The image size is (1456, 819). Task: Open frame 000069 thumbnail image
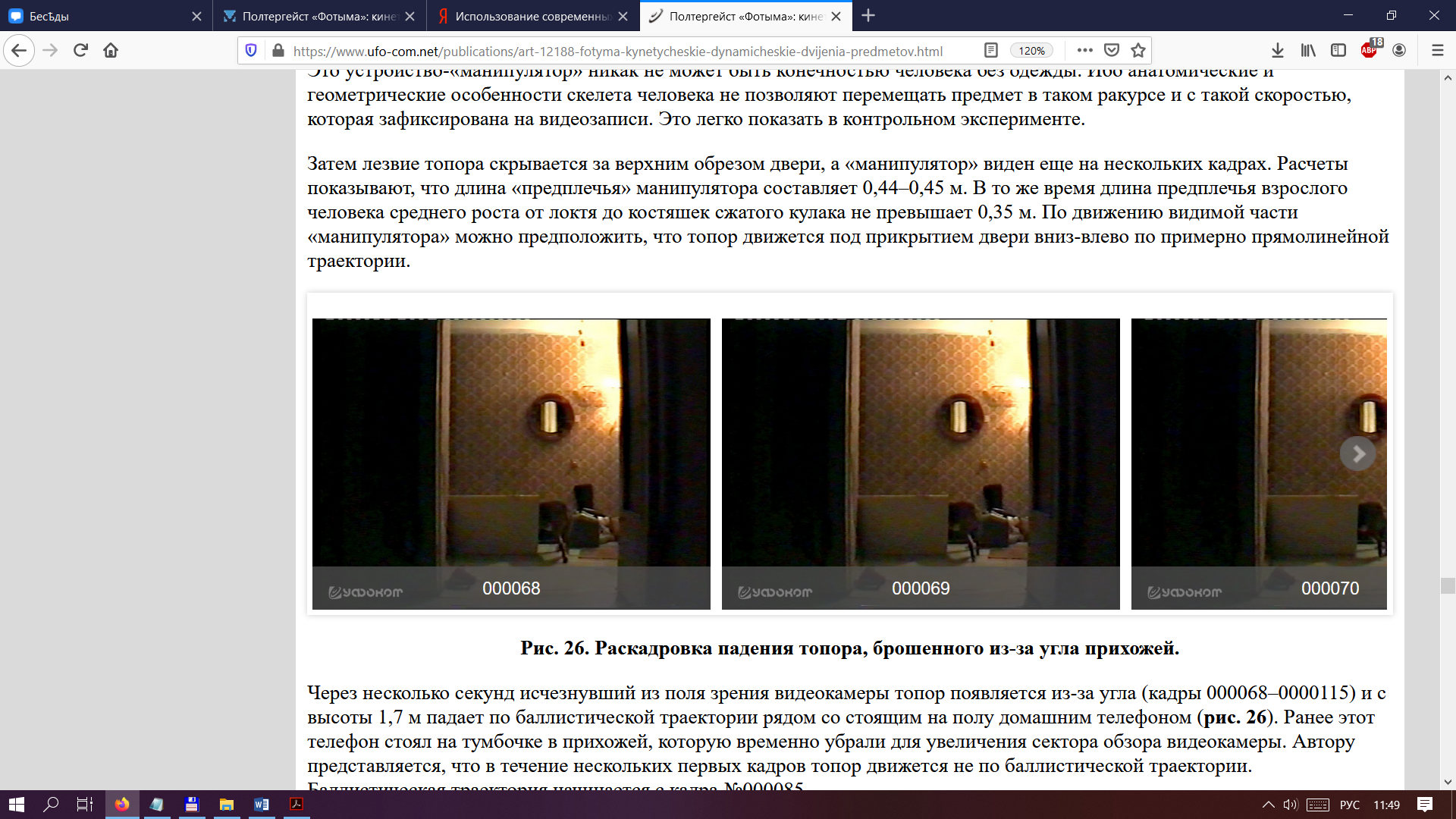pyautogui.click(x=920, y=455)
